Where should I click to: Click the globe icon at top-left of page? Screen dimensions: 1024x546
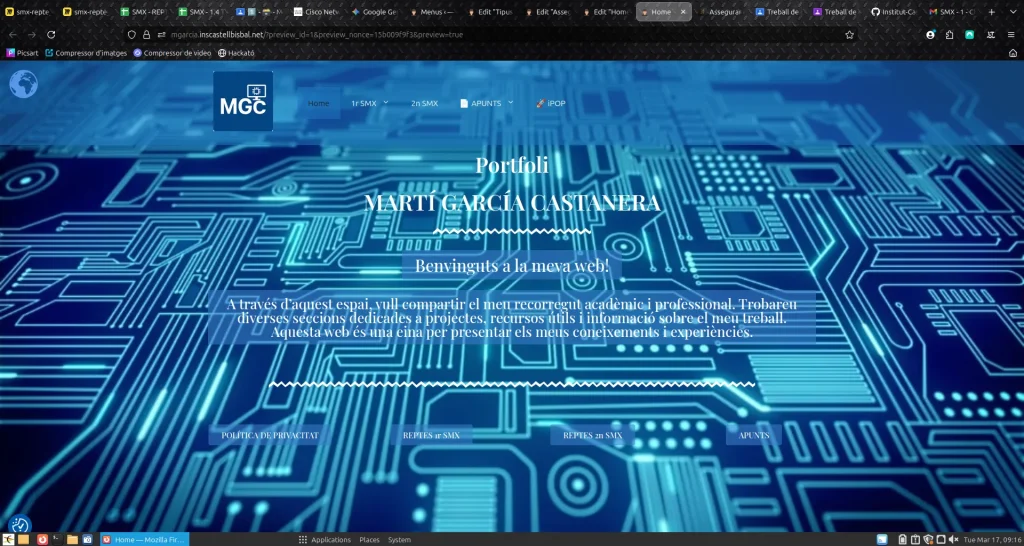click(23, 85)
